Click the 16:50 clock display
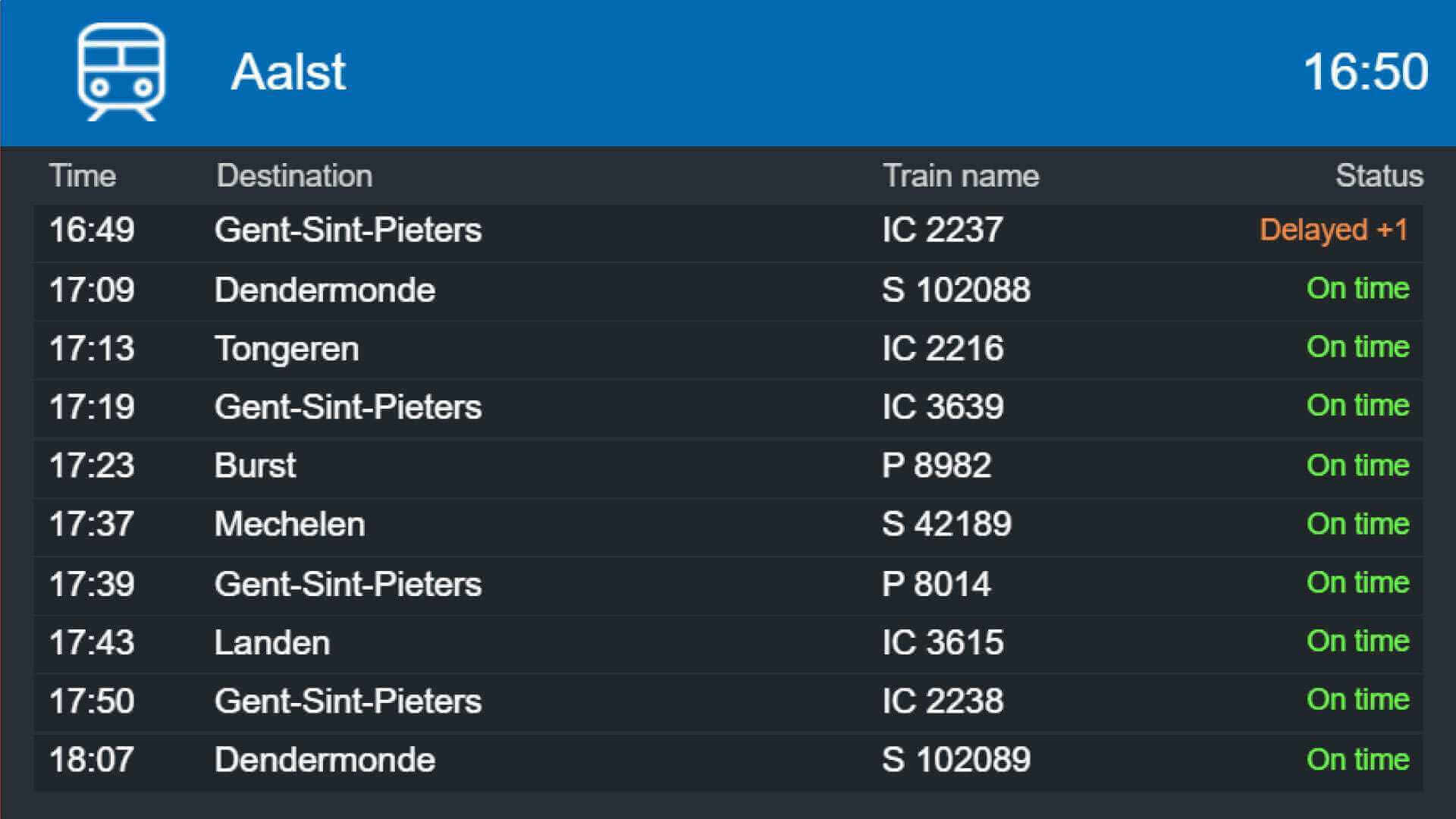 1366,72
